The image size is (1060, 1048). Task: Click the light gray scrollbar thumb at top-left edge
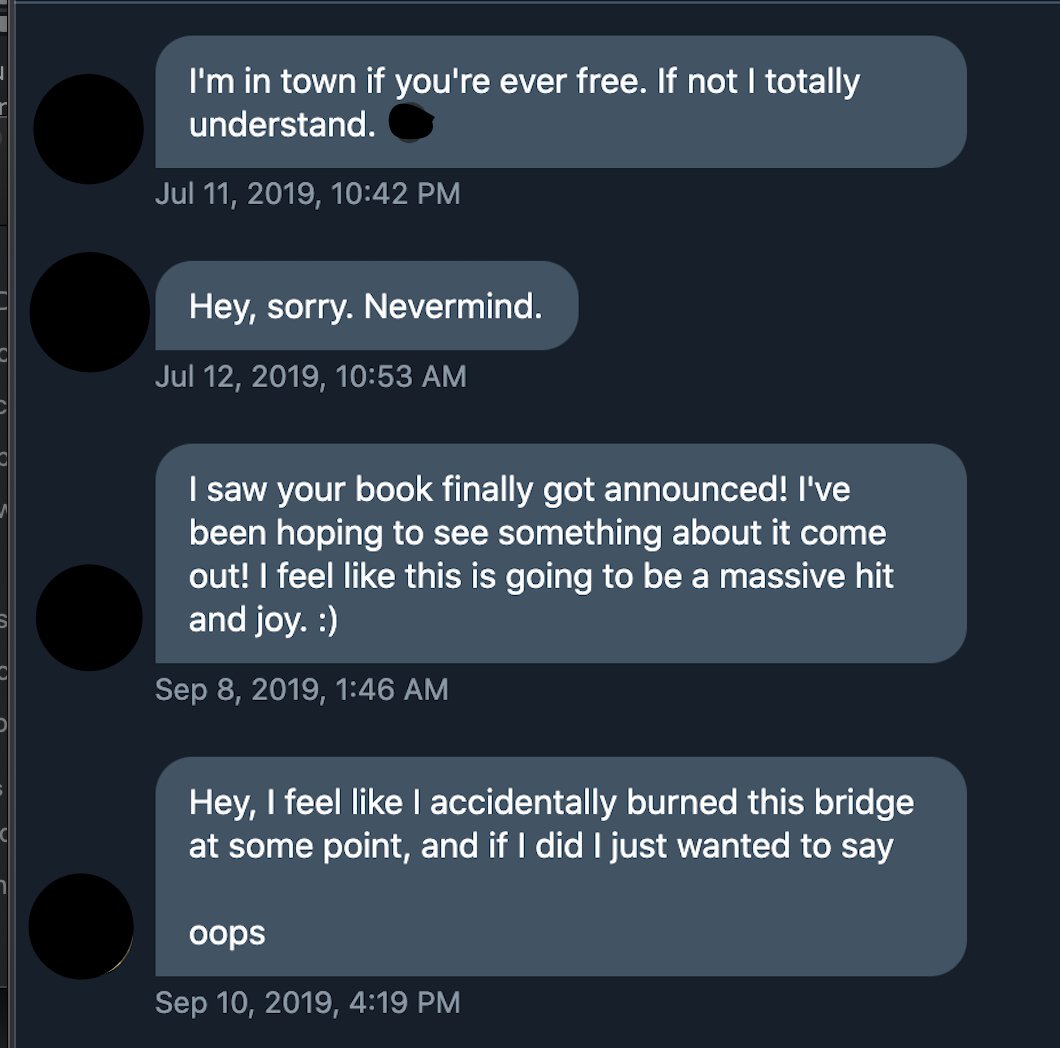(3, 23)
